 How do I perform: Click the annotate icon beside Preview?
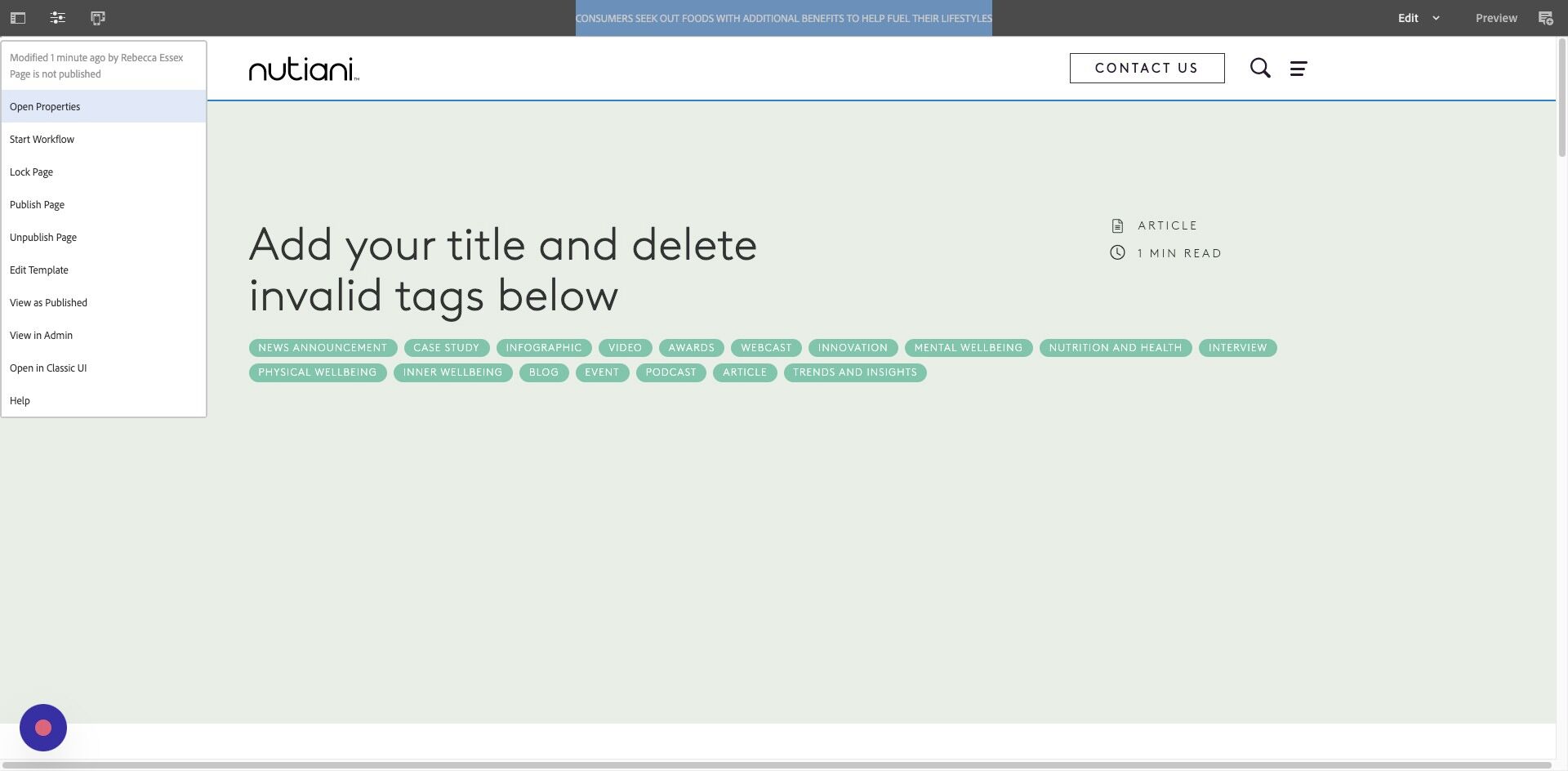pos(1545,18)
